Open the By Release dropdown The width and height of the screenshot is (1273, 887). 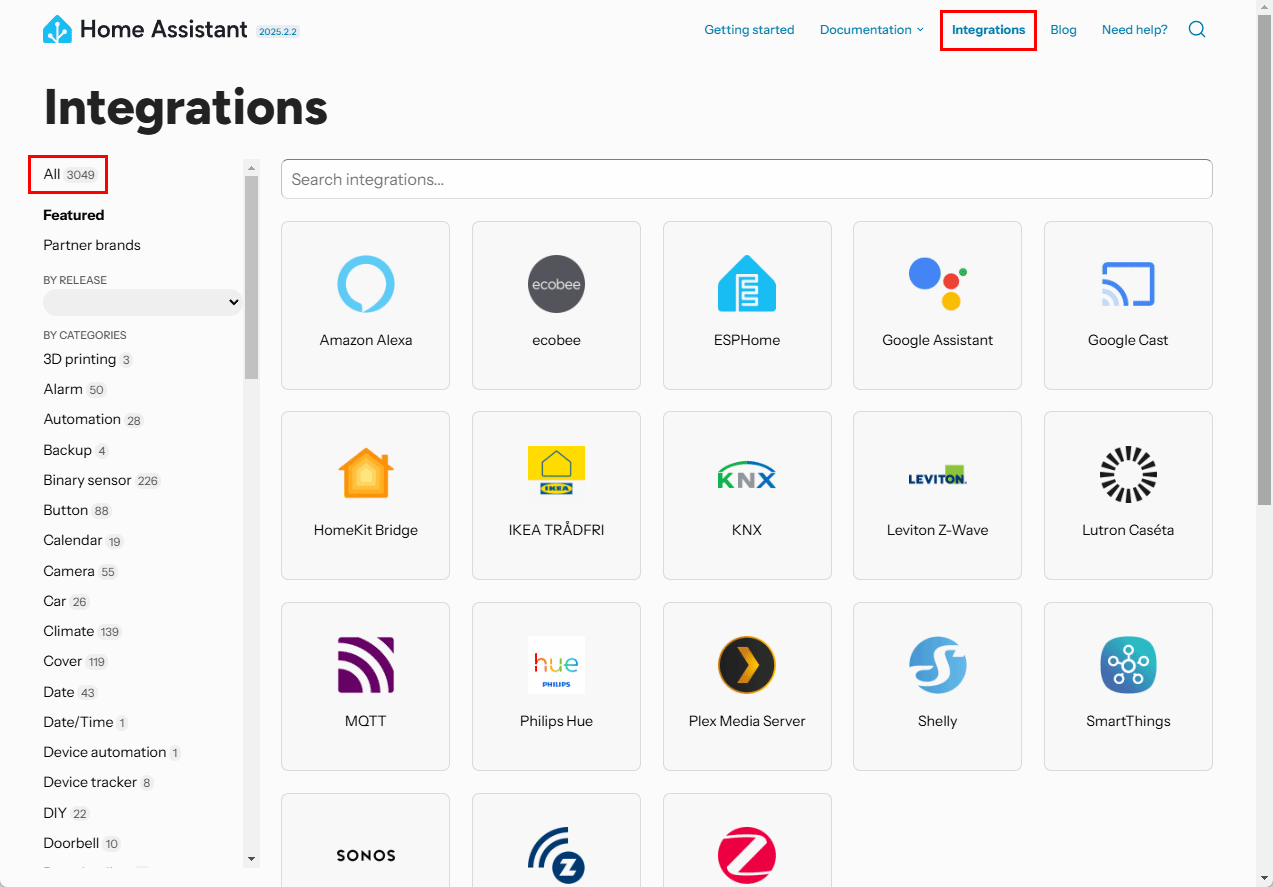pyautogui.click(x=142, y=302)
